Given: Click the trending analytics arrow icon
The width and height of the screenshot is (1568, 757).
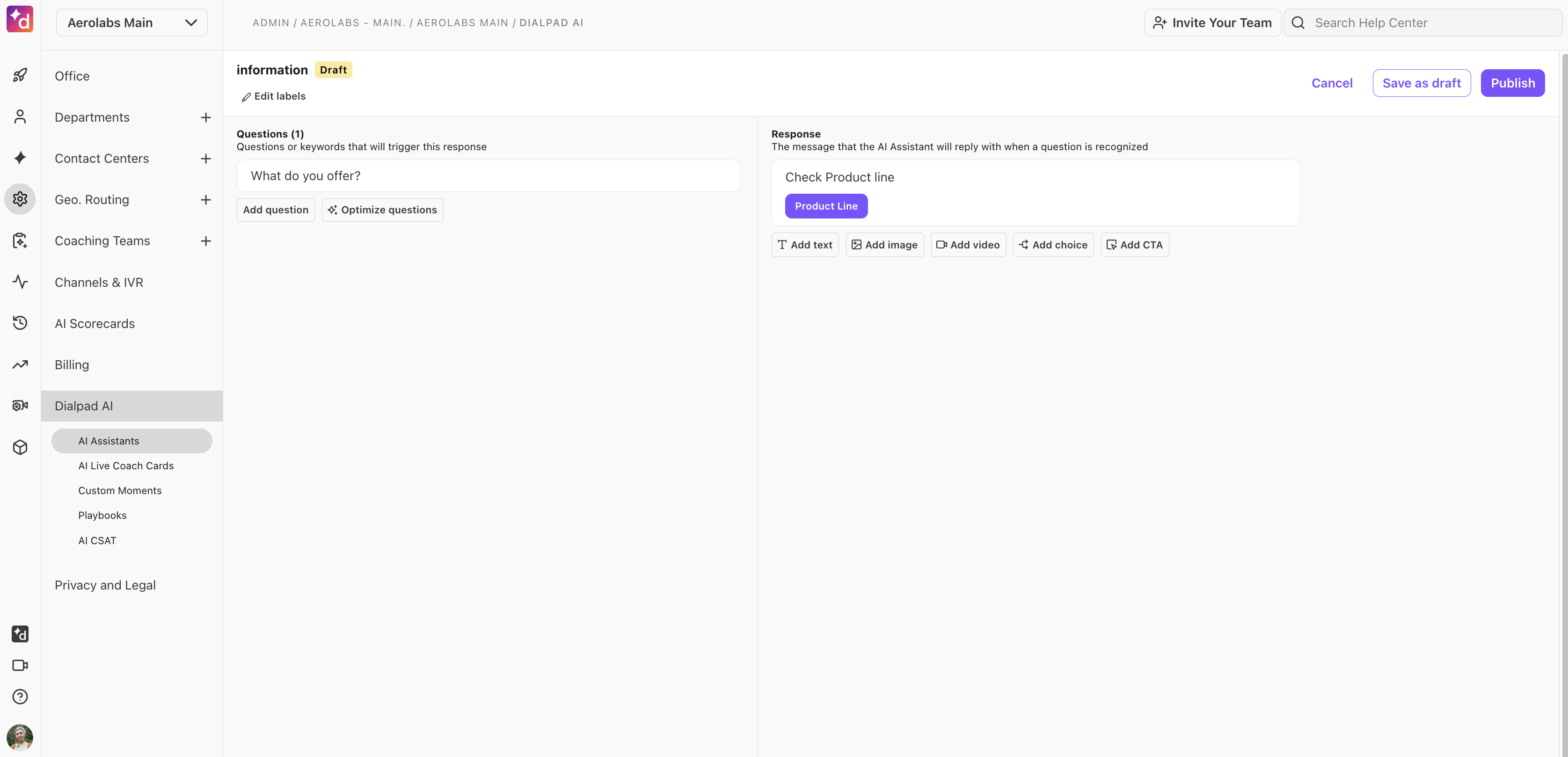Looking at the screenshot, I should click(20, 364).
